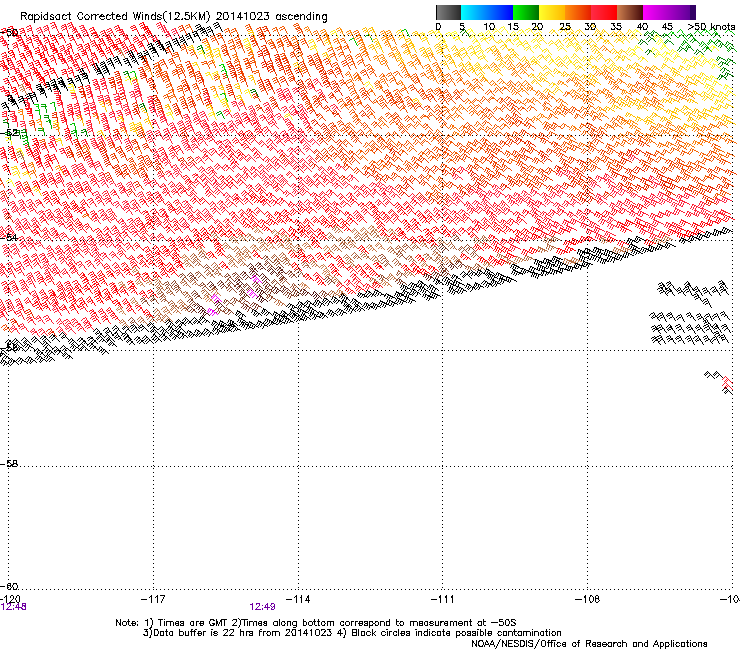
Task: Click the -108 longitude axis label
Action: coord(588,599)
